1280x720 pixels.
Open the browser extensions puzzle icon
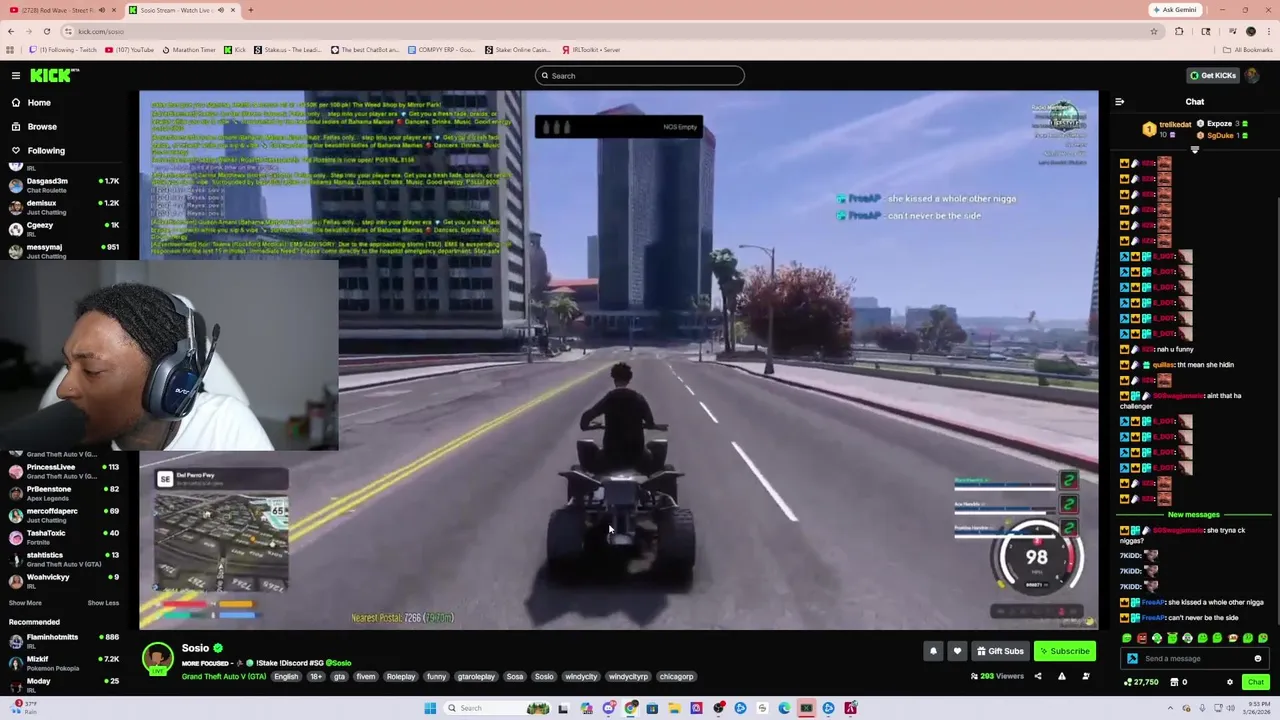point(1179,31)
